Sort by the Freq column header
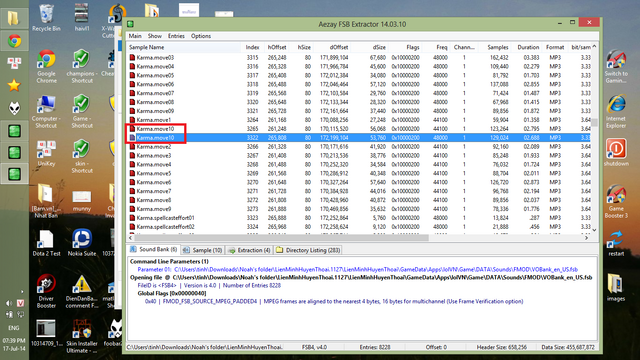Image resolution: width=640 pixels, height=360 pixels. [442, 47]
